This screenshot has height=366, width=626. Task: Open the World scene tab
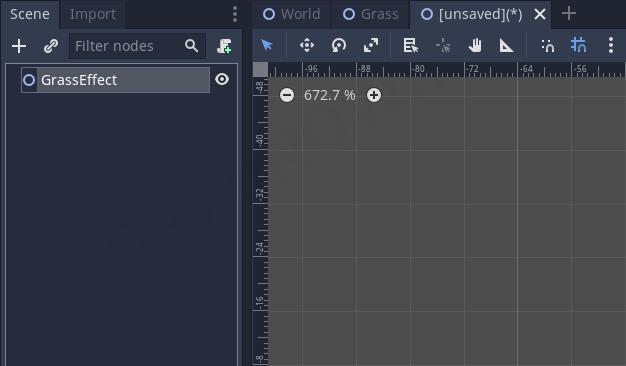pyautogui.click(x=291, y=14)
